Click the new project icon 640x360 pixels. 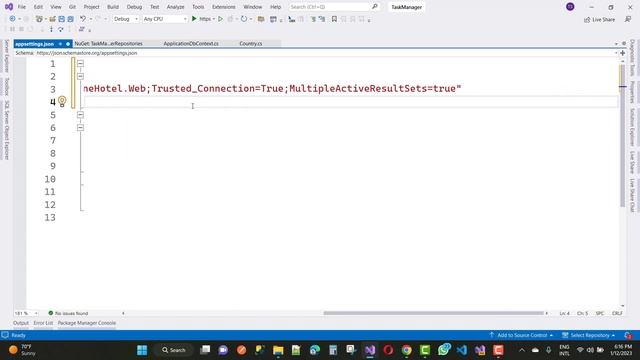tap(39, 19)
